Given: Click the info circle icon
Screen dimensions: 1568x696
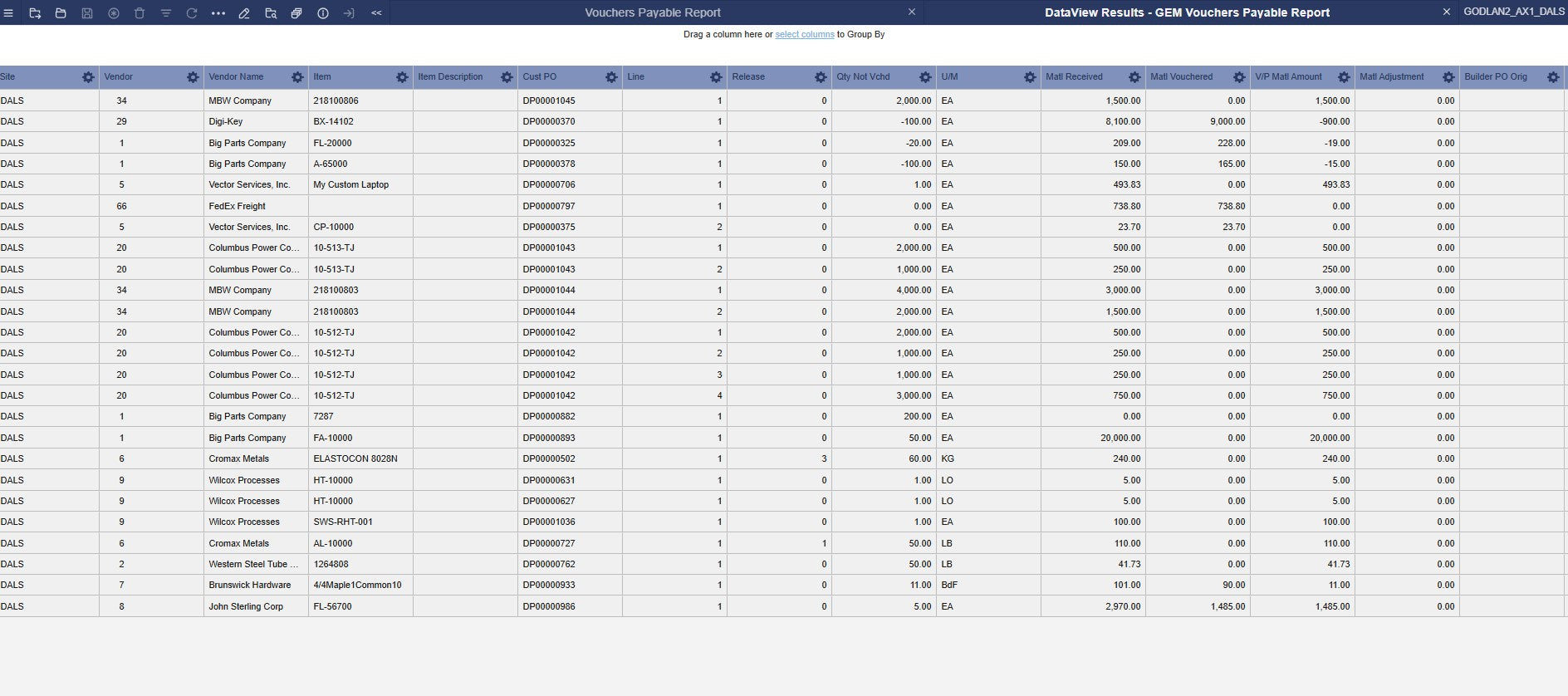Looking at the screenshot, I should 323,13.
